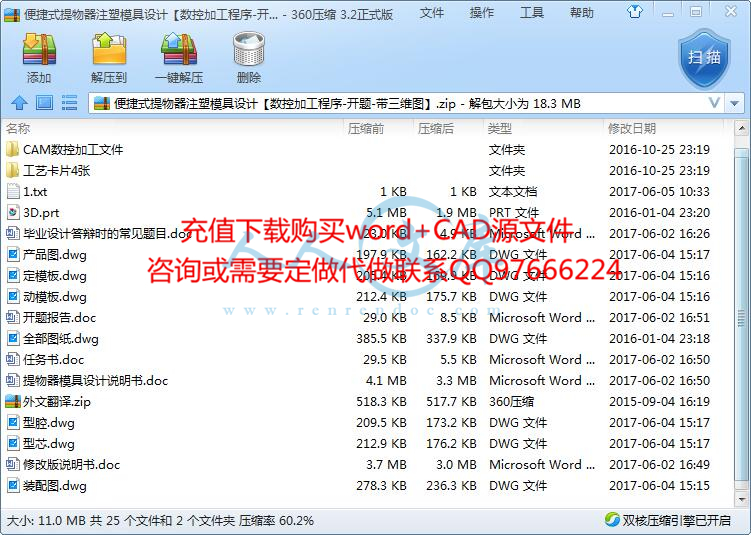Click the 3D.prt file icon

coord(13,213)
